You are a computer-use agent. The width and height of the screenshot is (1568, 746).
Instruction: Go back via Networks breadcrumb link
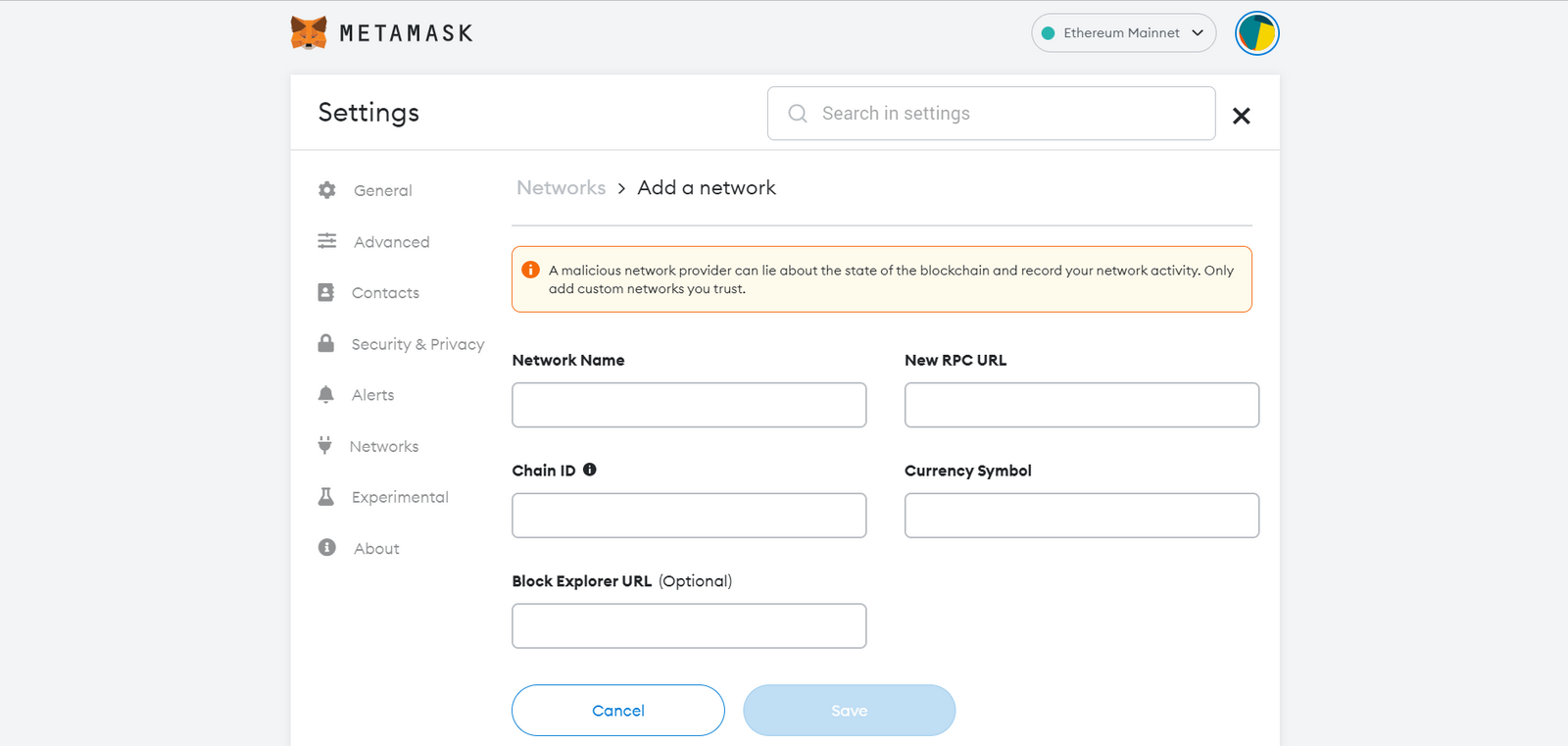click(x=562, y=187)
